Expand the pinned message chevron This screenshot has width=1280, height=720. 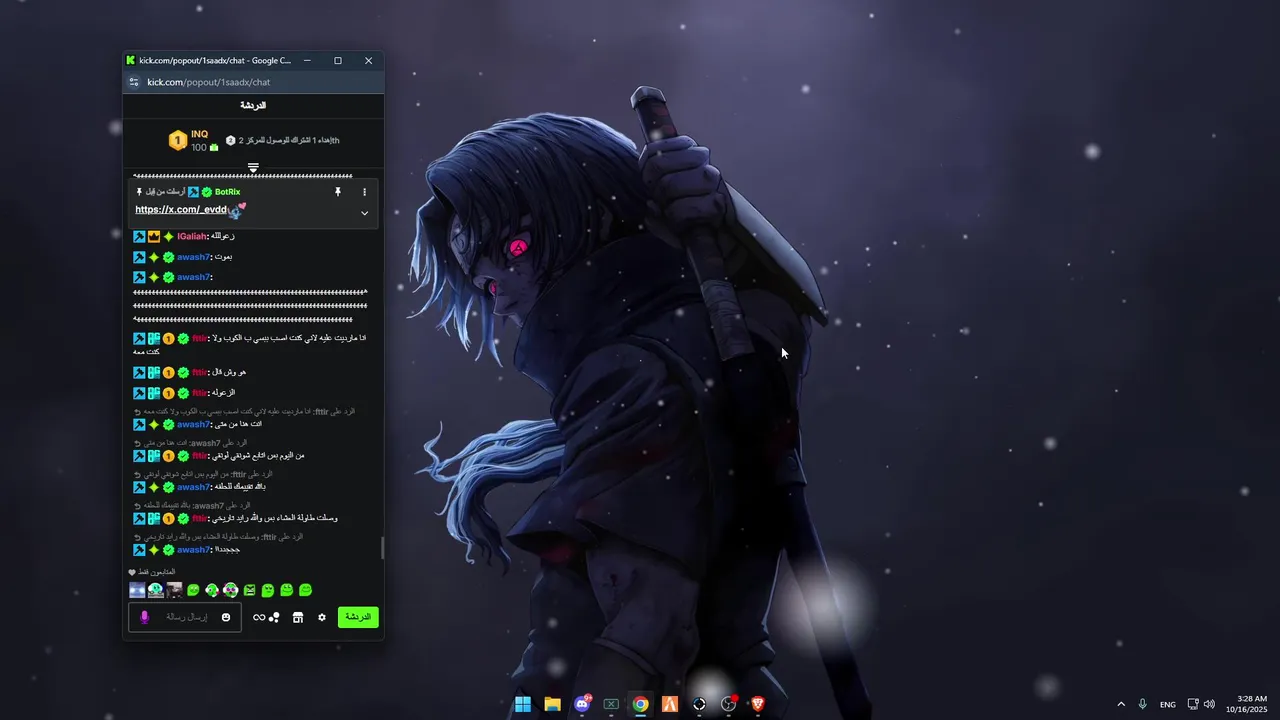(x=364, y=213)
